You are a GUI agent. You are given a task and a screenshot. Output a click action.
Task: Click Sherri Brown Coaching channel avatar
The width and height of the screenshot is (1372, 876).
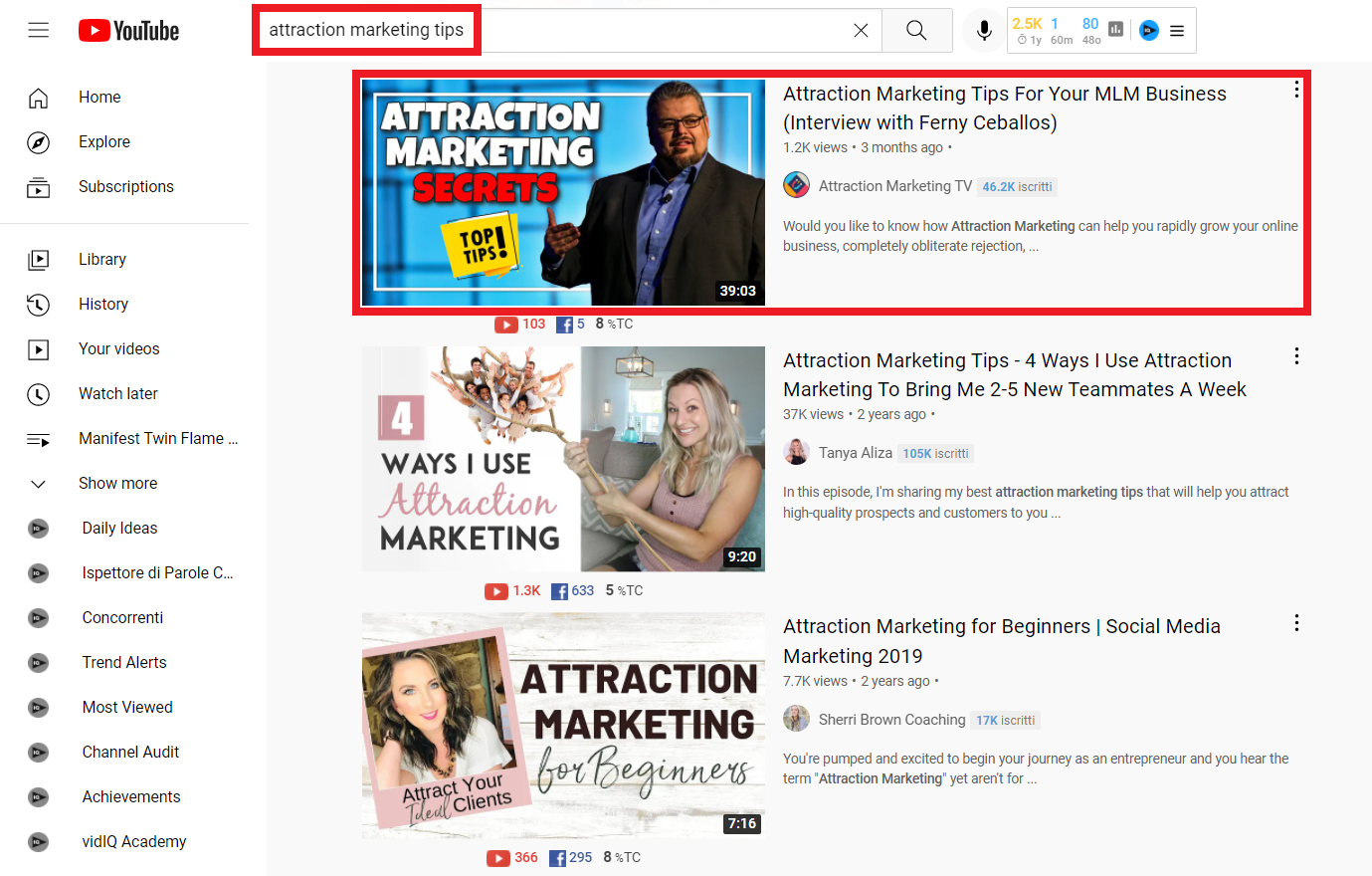796,719
